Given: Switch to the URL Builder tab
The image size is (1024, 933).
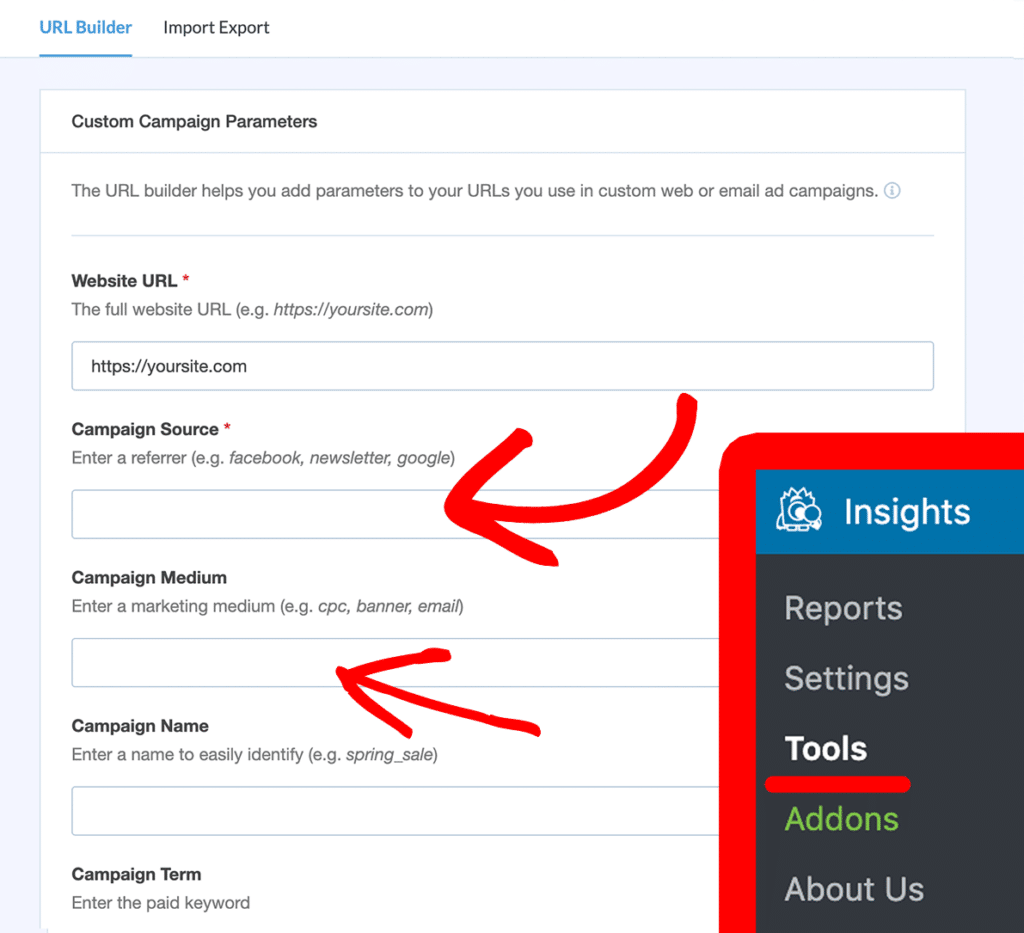Looking at the screenshot, I should click(85, 27).
